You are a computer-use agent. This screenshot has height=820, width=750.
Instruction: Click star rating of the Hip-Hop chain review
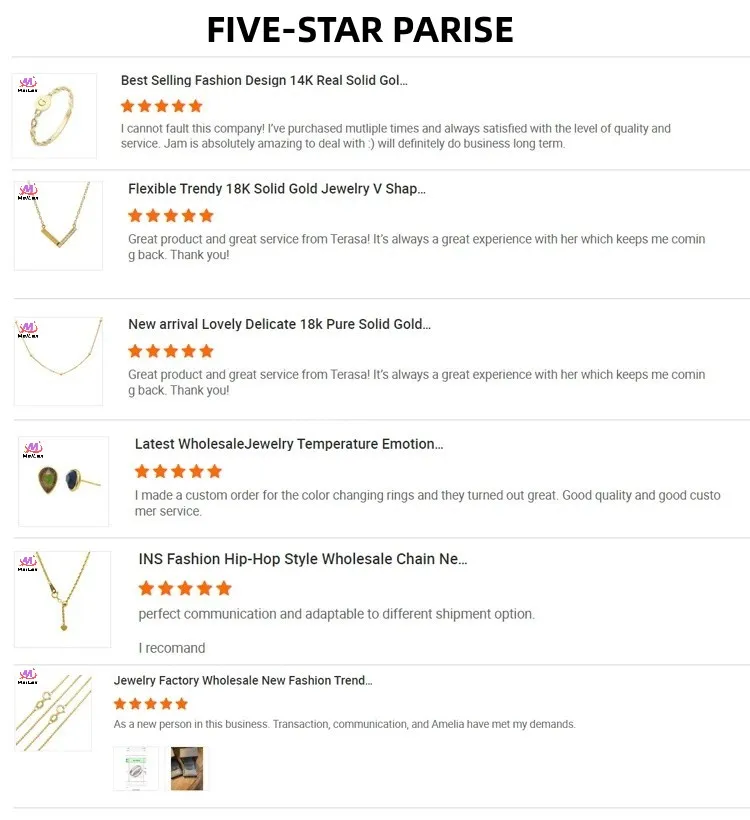coord(185,588)
